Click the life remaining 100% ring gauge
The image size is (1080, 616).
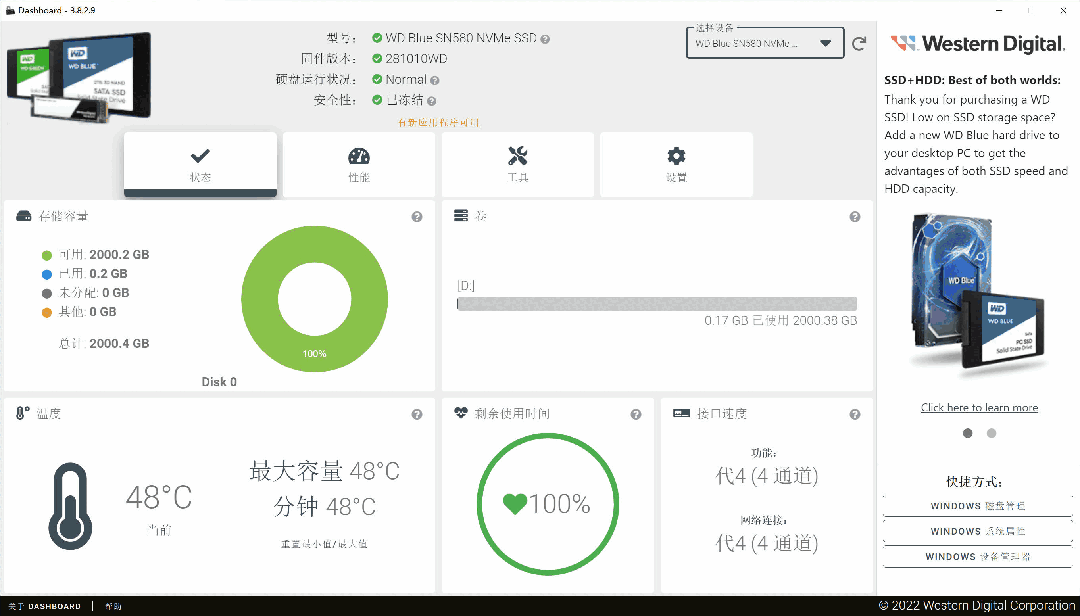(548, 504)
